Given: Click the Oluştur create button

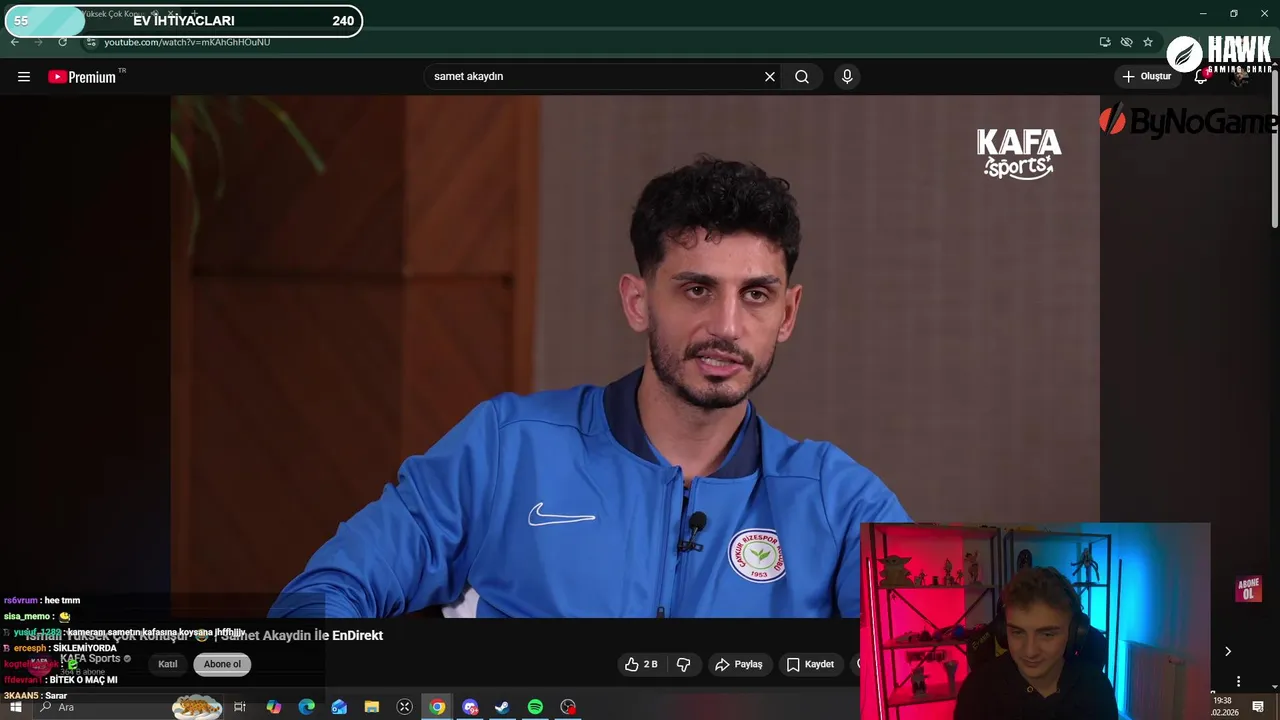Looking at the screenshot, I should click(1146, 77).
